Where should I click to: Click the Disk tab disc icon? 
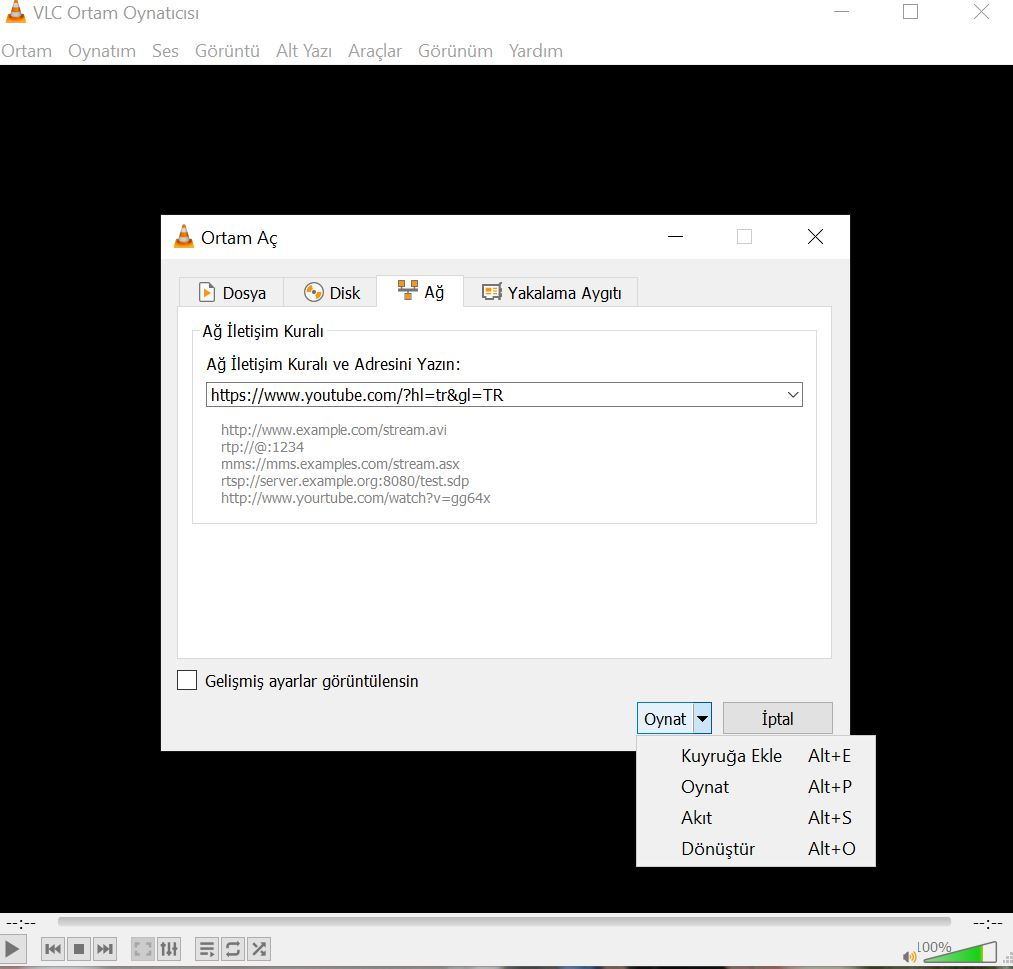coord(313,292)
